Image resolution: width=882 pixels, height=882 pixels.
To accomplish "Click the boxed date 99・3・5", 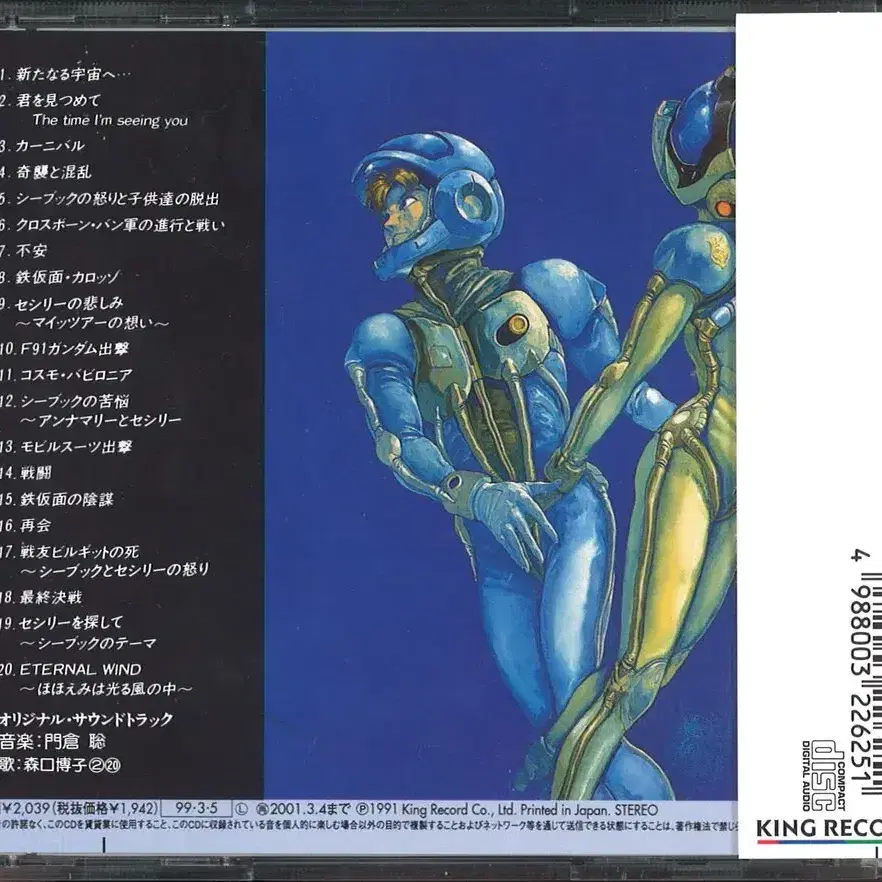I will point(196,808).
